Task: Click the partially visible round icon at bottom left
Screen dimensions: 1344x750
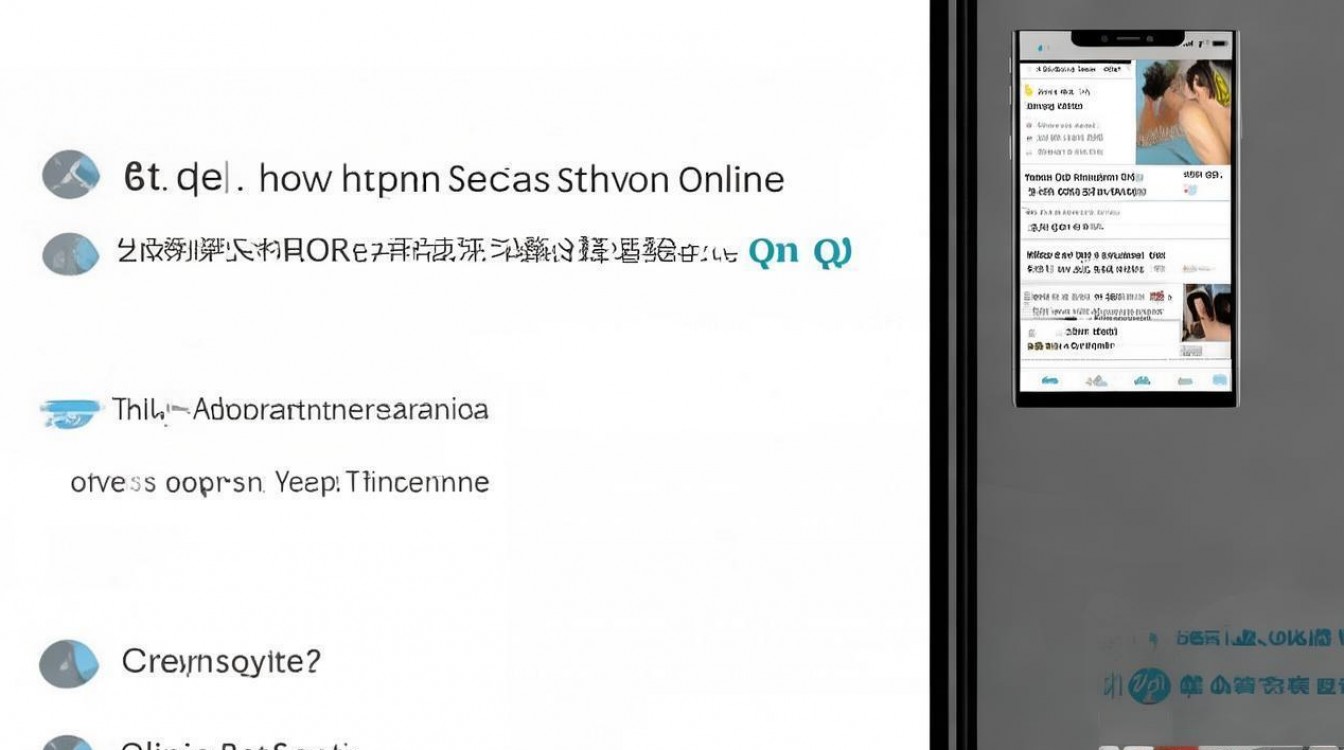Action: (70, 743)
